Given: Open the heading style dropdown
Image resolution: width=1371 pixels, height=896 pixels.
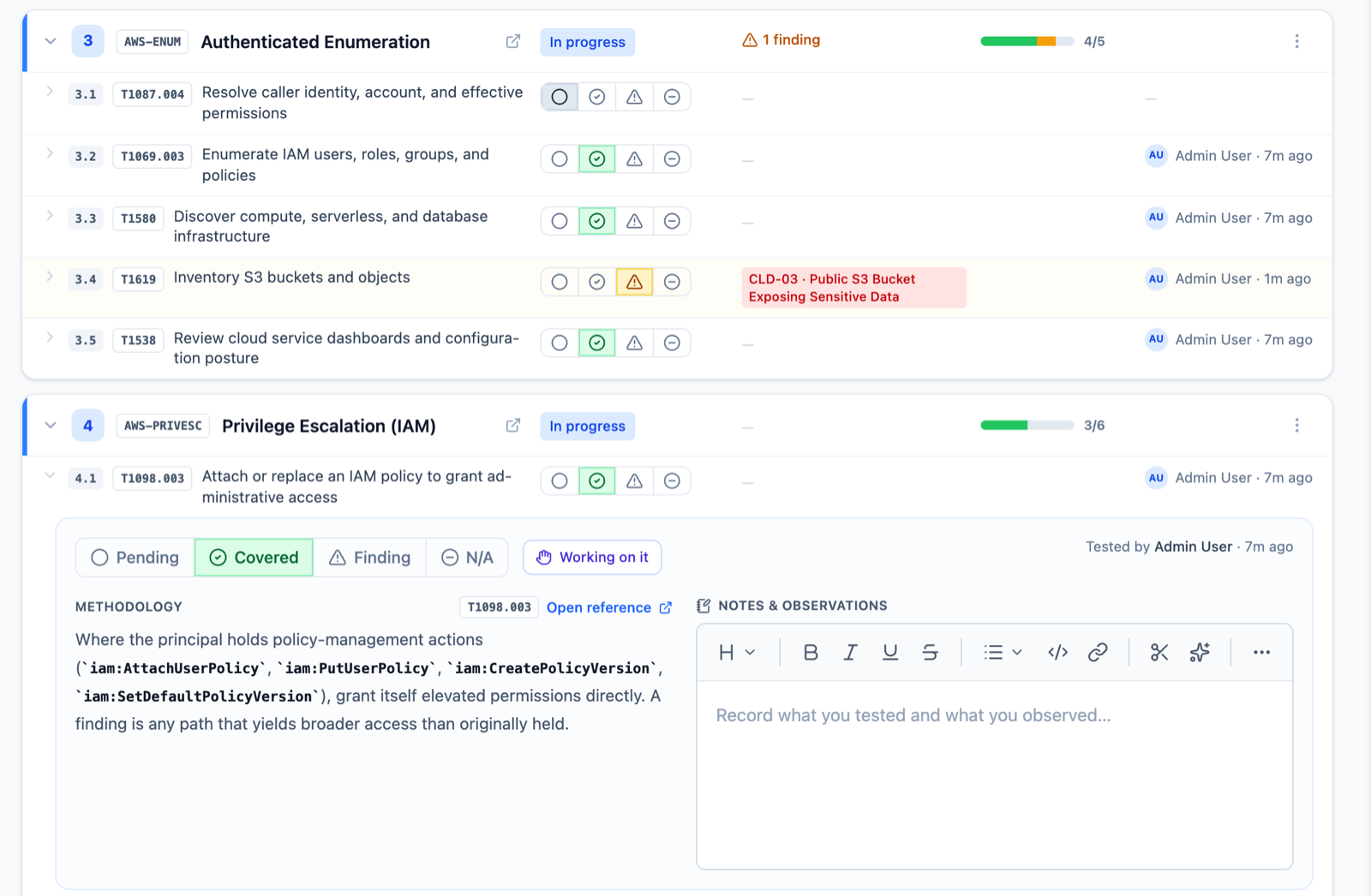Looking at the screenshot, I should coord(737,653).
